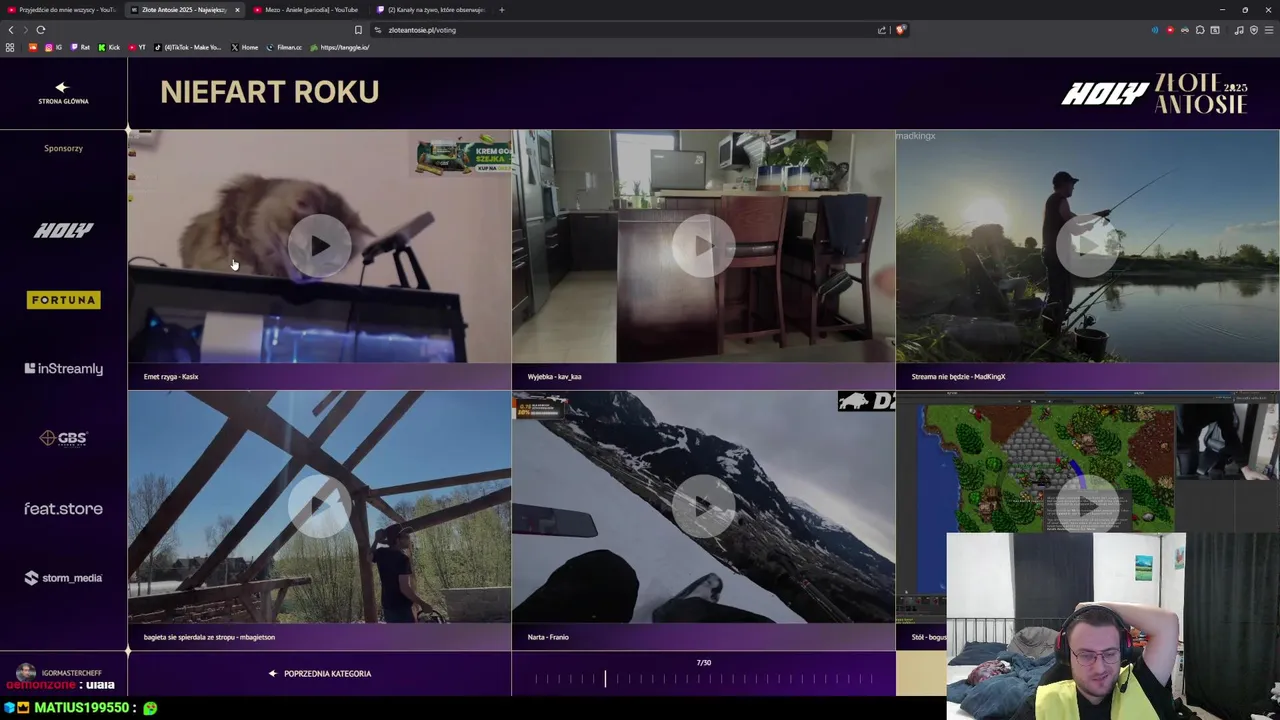The width and height of the screenshot is (1280, 720).
Task: Open the IG bookmark
Action: point(53,47)
